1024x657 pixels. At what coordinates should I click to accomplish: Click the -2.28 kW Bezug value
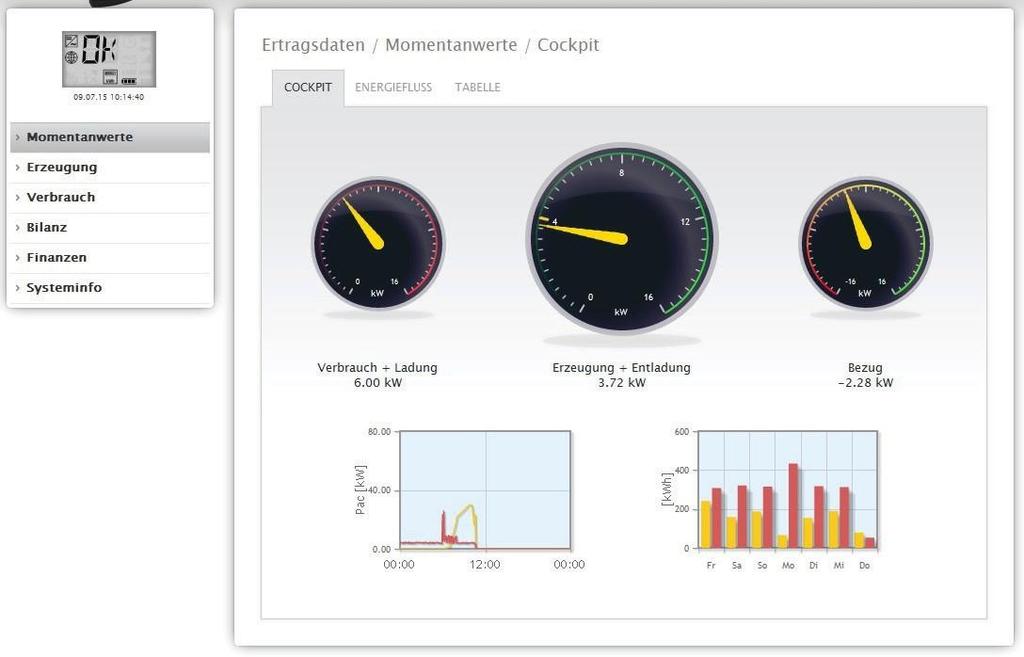[865, 383]
